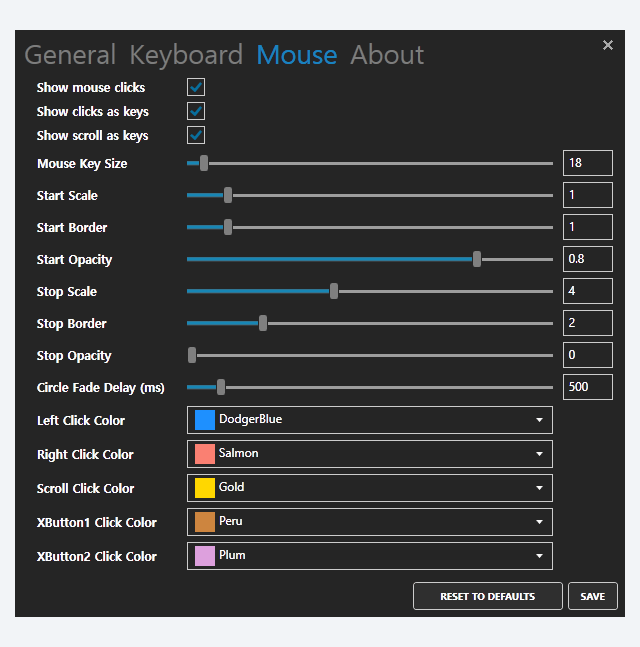640x647 pixels.
Task: Toggle the Show mouse clicks checkbox
Action: [196, 87]
